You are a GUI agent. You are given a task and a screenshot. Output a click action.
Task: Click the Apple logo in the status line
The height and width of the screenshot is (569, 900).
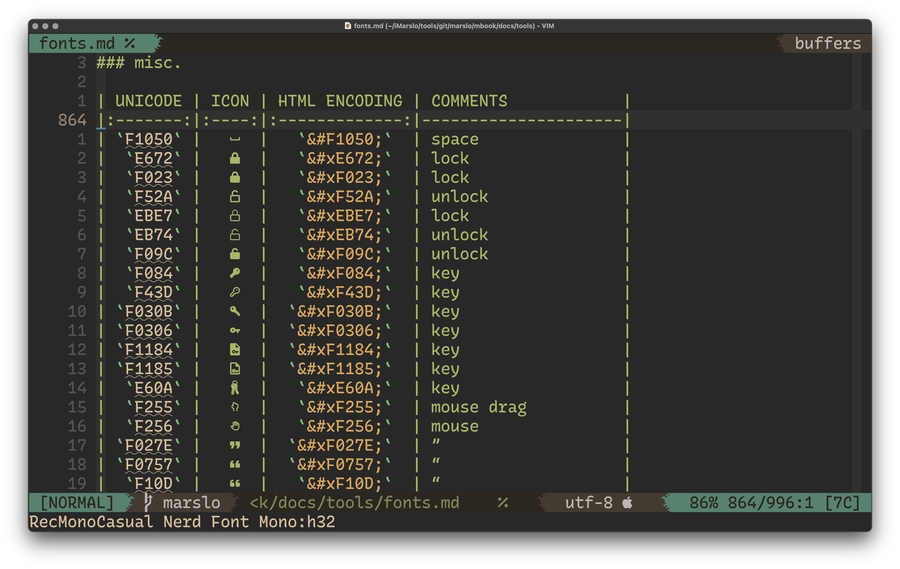coord(627,502)
